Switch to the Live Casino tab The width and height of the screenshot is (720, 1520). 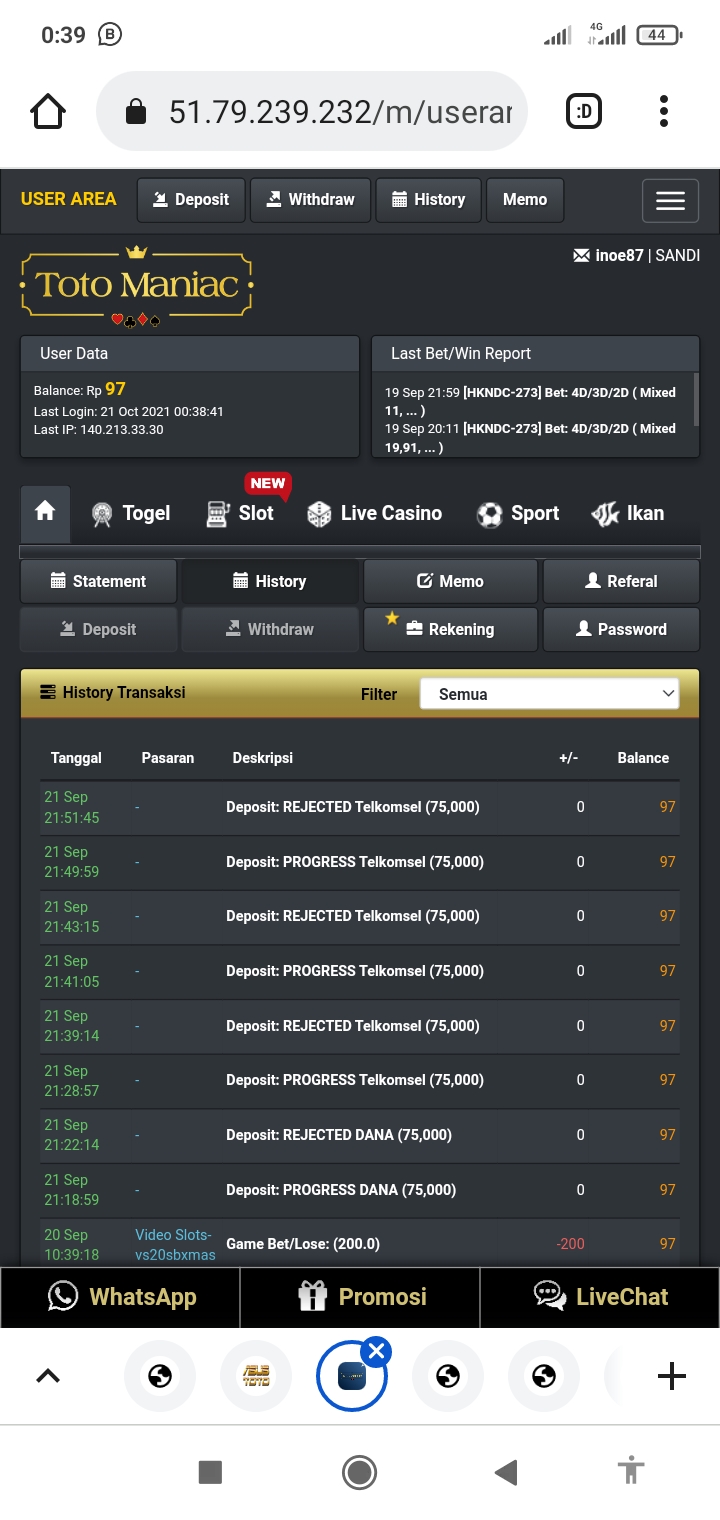click(375, 514)
